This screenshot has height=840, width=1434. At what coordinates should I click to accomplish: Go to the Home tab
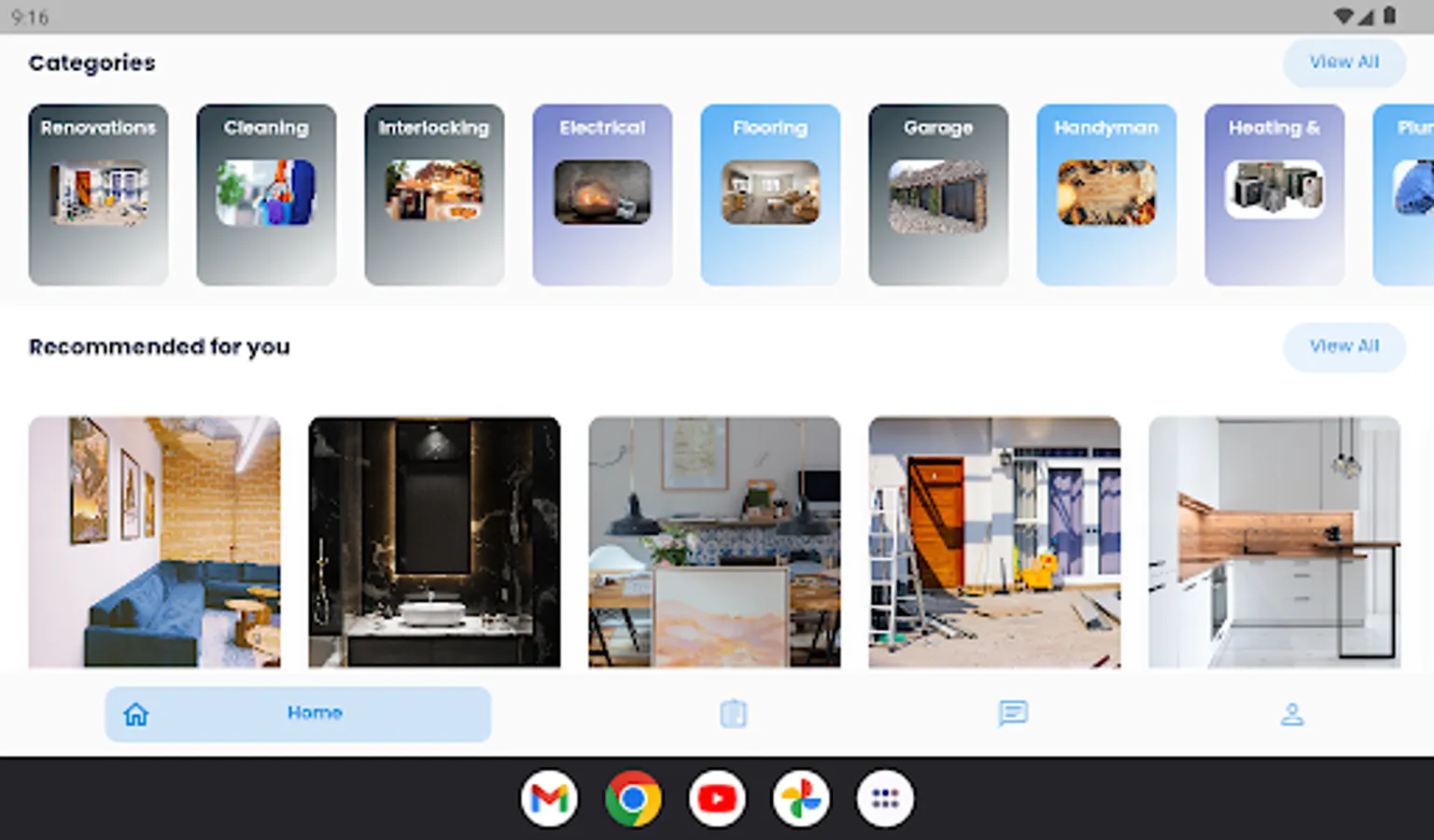pos(298,714)
